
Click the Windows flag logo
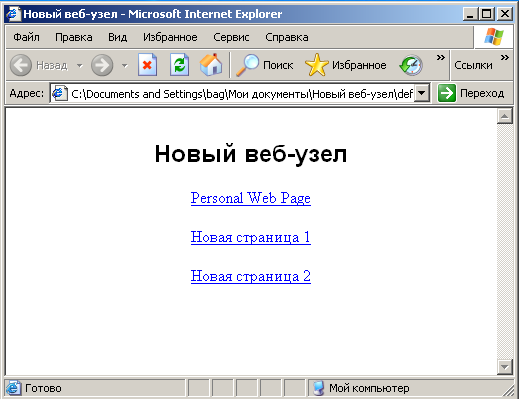tap(494, 37)
